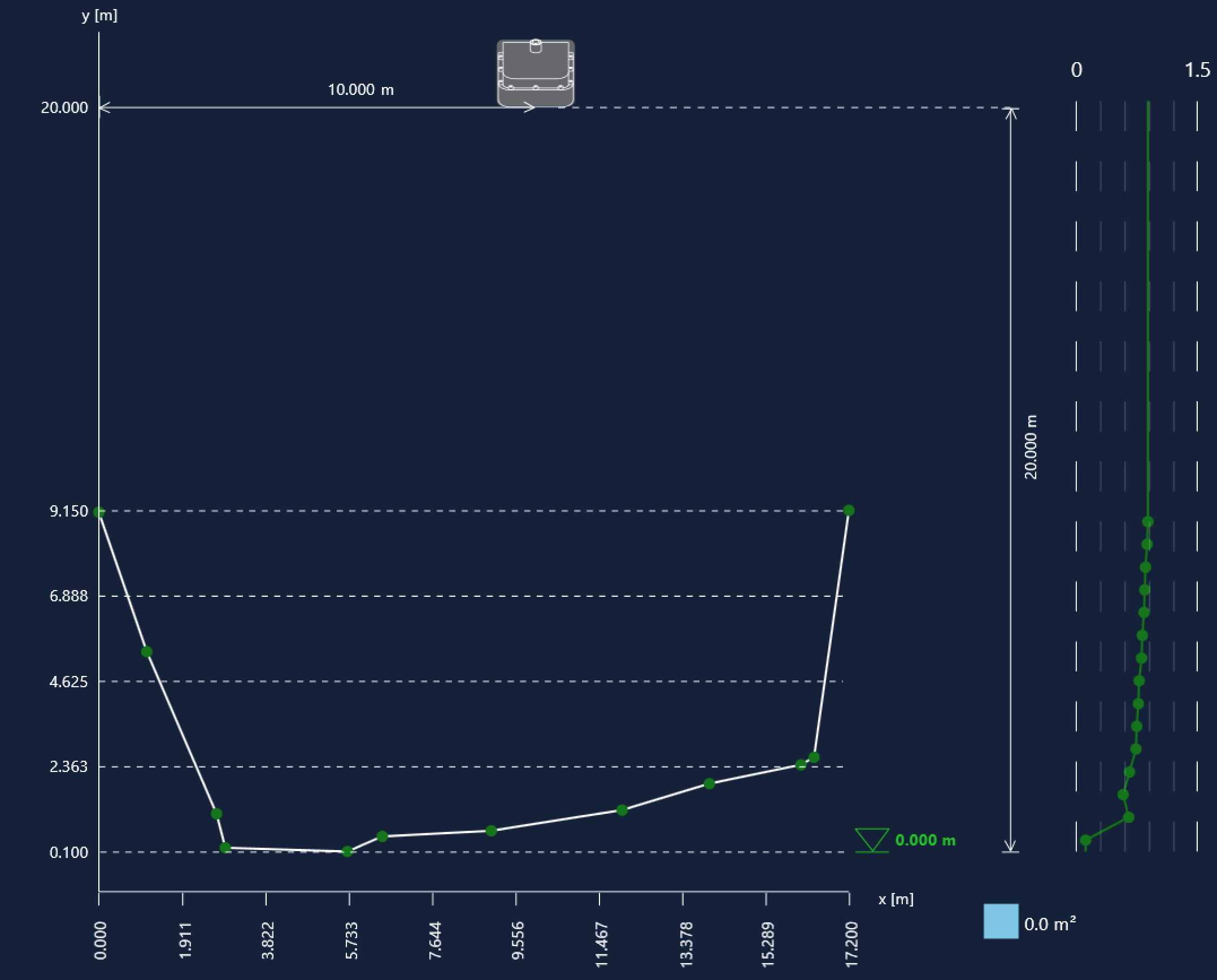Click the "6.888" y-axis tick label
Viewport: 1217px width, 980px height.
[69, 596]
